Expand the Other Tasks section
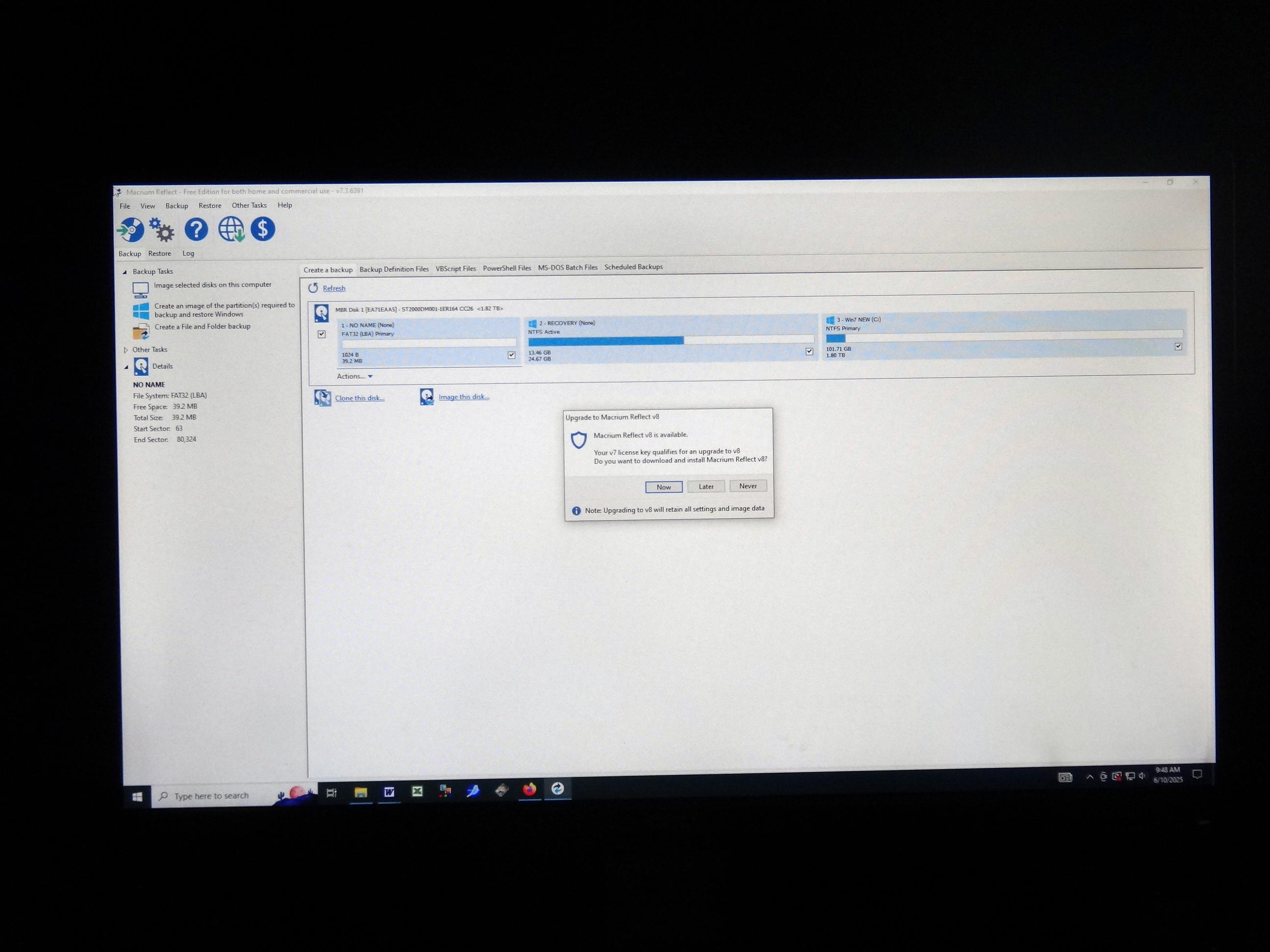The width and height of the screenshot is (1270, 952). [126, 350]
